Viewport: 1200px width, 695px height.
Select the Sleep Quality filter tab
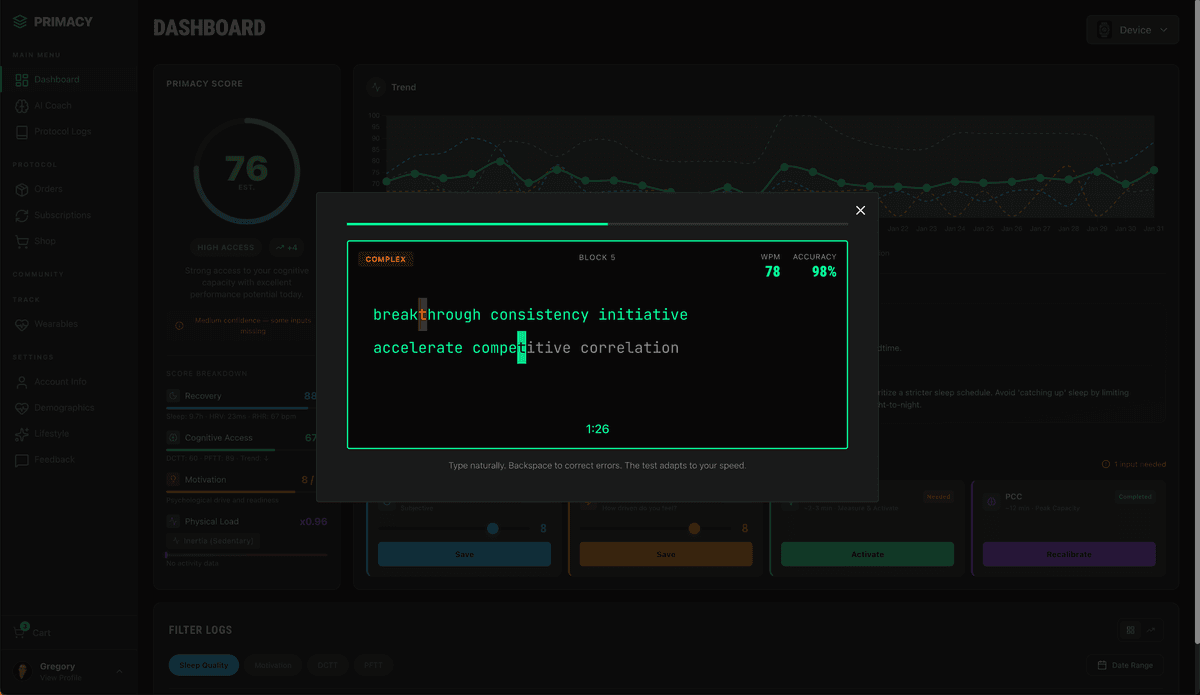(x=204, y=665)
